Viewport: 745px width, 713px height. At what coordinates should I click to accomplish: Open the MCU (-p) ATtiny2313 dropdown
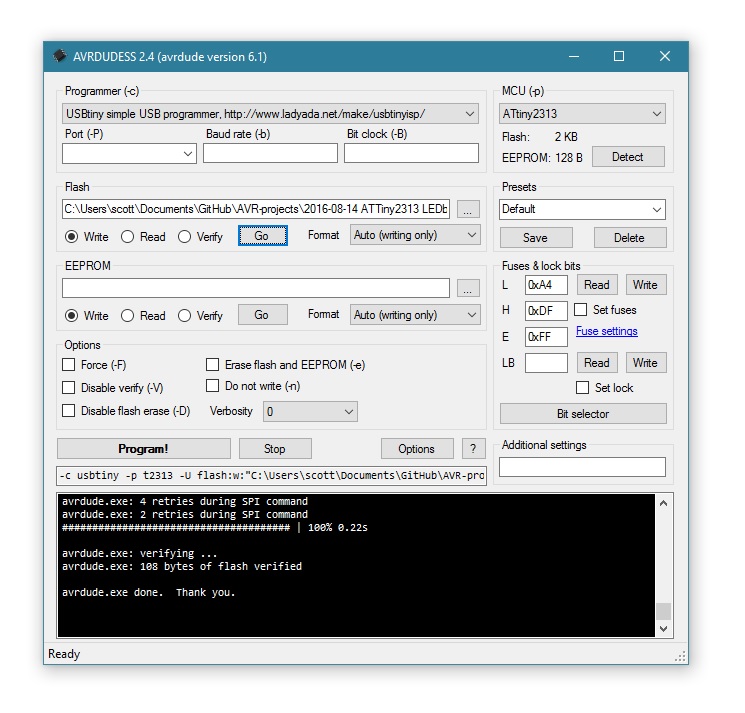click(x=582, y=114)
